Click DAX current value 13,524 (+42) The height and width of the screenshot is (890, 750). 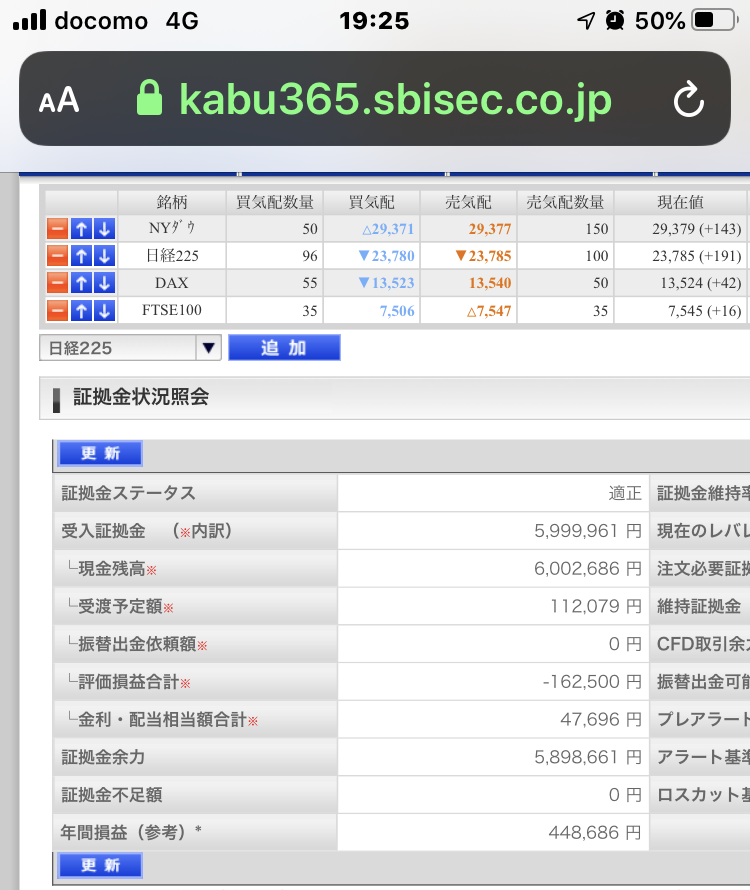tap(701, 283)
